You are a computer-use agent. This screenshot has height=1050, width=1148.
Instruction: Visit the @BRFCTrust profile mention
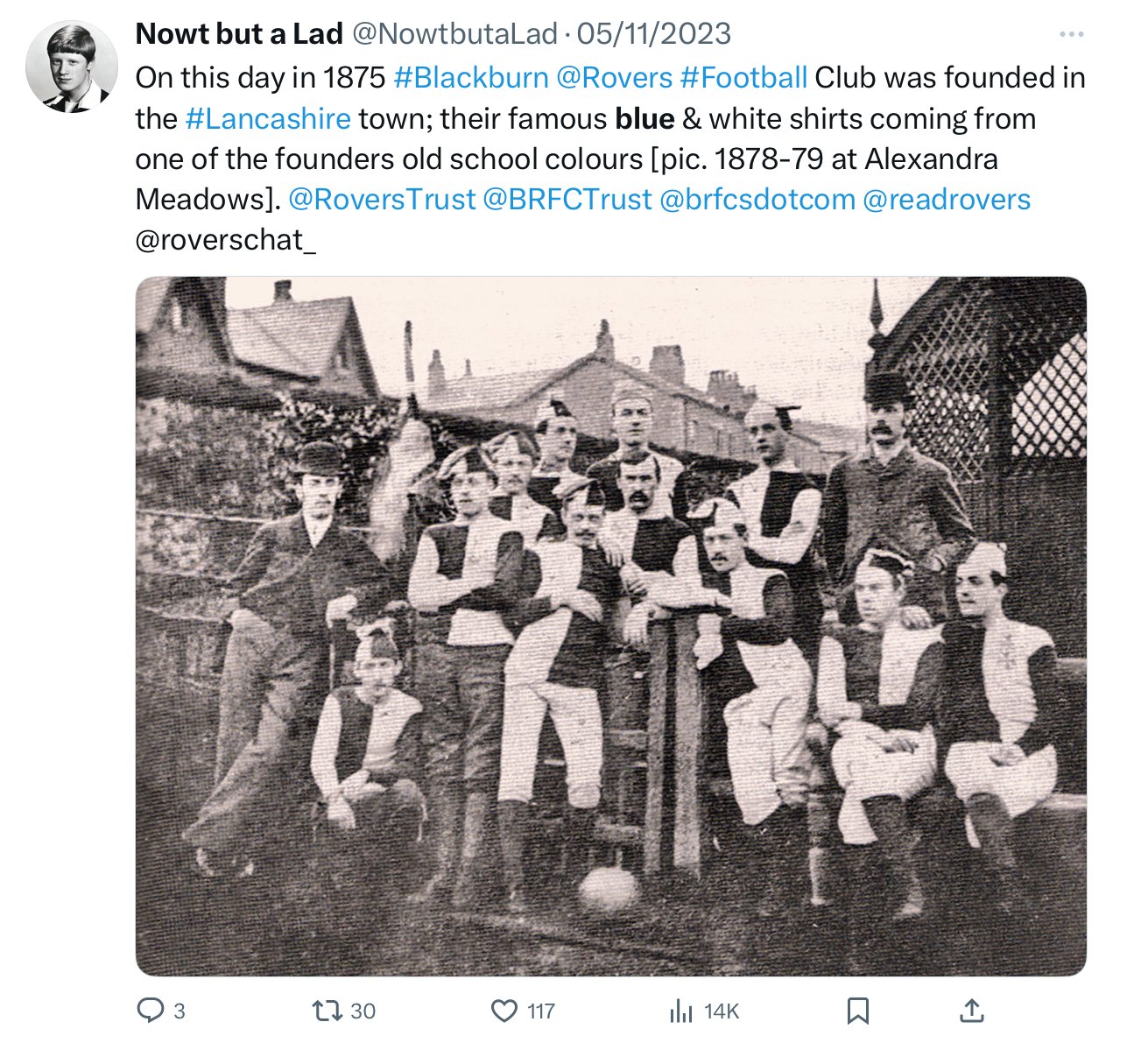click(x=567, y=199)
